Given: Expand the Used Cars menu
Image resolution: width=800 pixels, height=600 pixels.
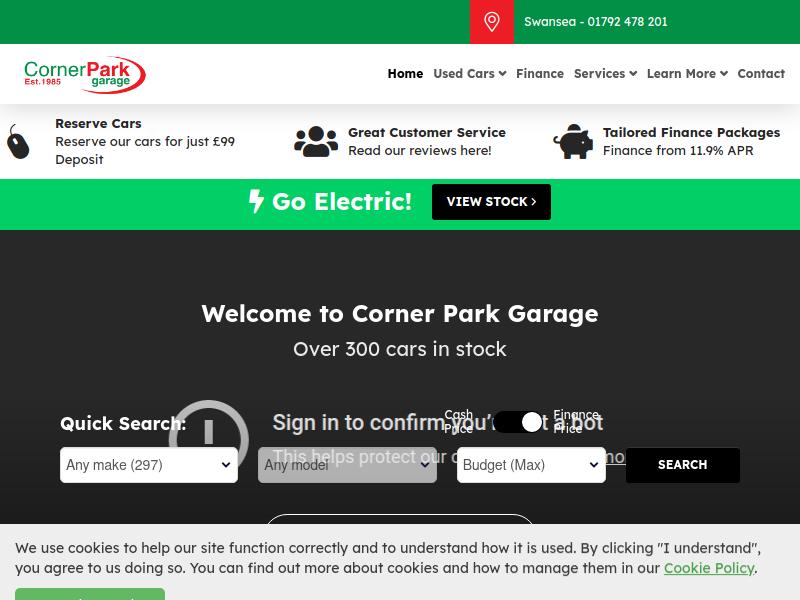Looking at the screenshot, I should tap(469, 73).
